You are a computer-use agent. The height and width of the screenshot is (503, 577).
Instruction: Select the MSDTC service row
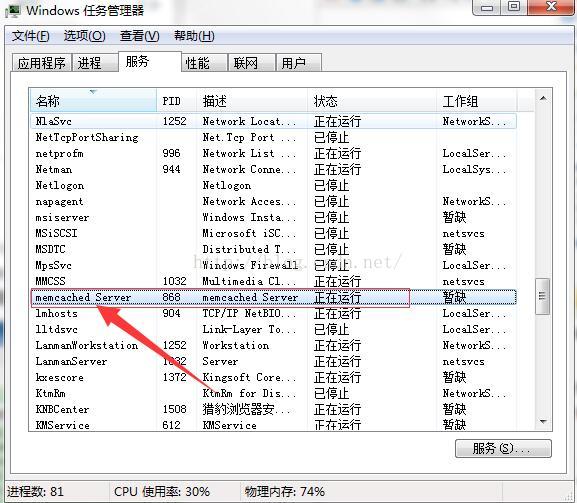(273, 249)
